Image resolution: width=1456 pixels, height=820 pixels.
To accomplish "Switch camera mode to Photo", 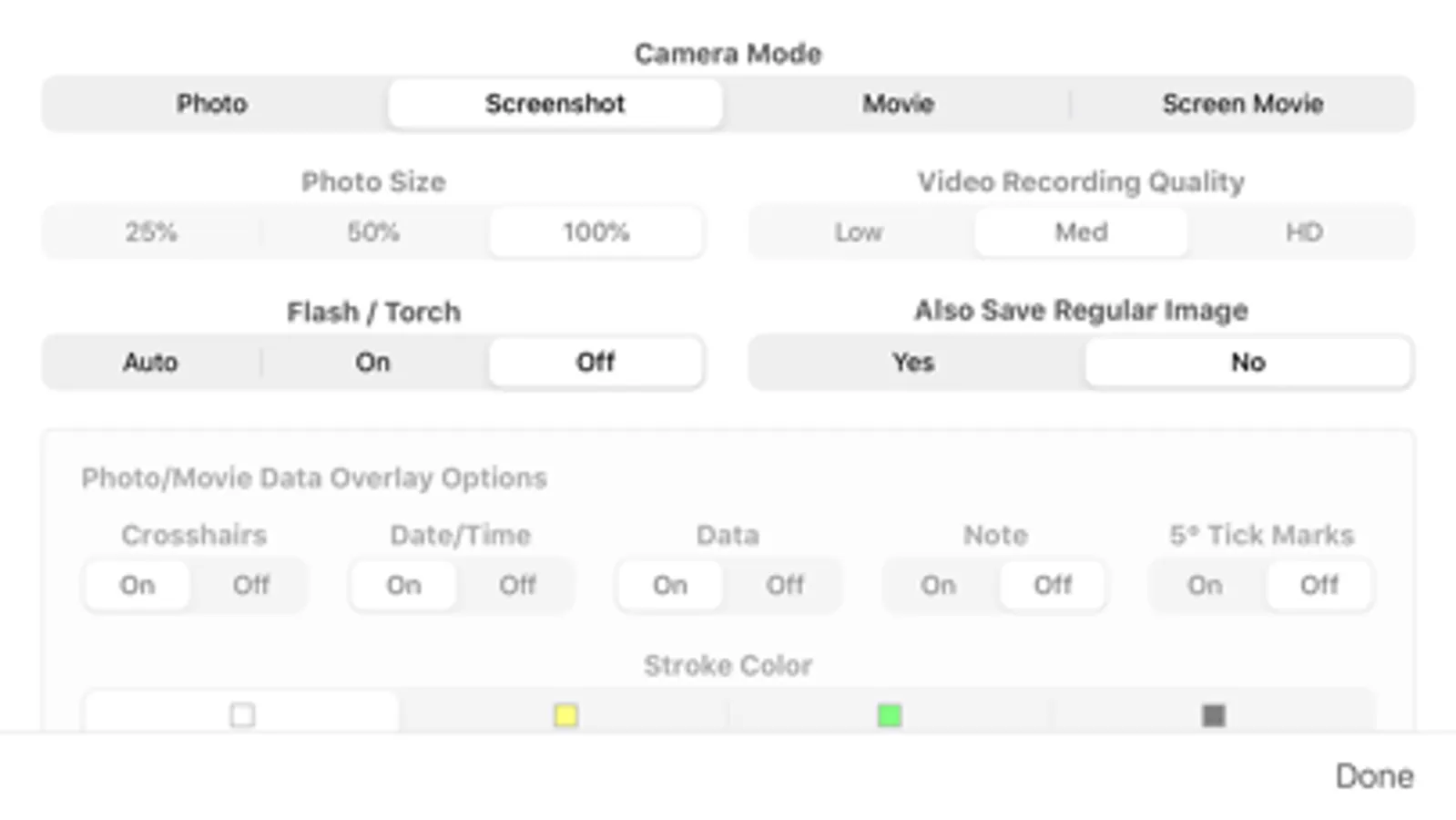I will point(212,104).
